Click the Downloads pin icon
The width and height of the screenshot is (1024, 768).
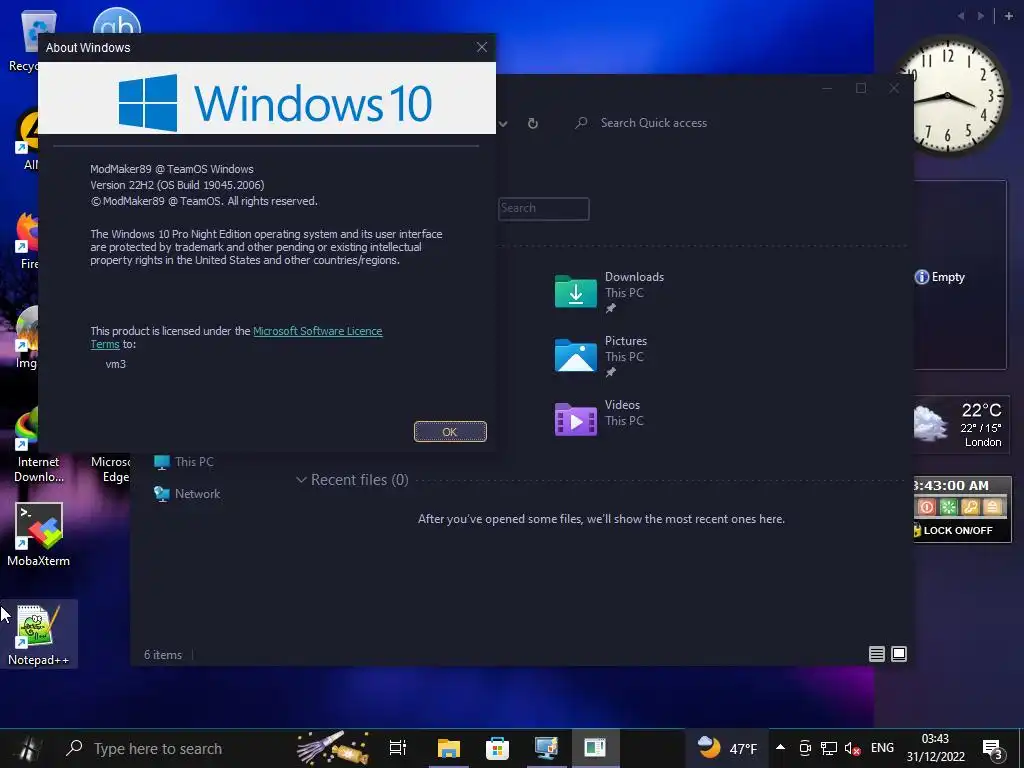pos(611,308)
